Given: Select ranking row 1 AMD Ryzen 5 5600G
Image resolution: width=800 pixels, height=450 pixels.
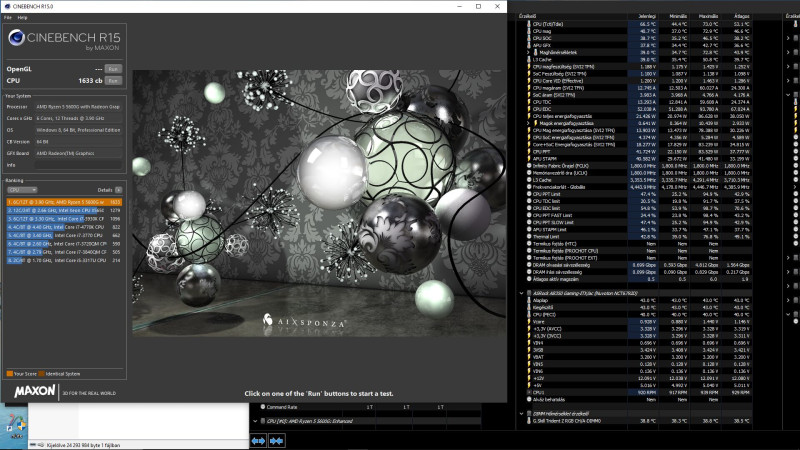Looking at the screenshot, I should coord(64,202).
